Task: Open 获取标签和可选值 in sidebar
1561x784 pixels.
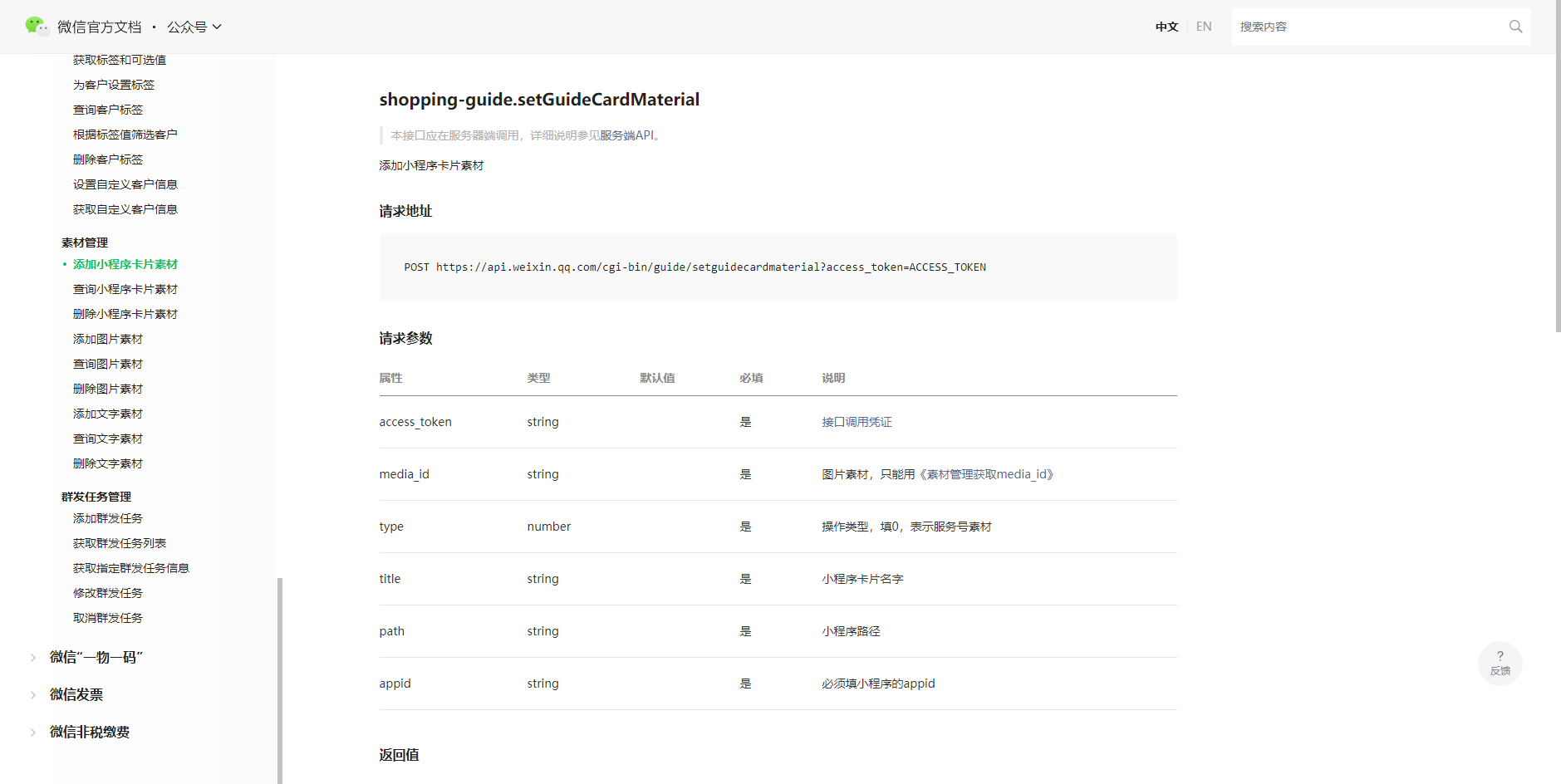Action: (x=120, y=60)
